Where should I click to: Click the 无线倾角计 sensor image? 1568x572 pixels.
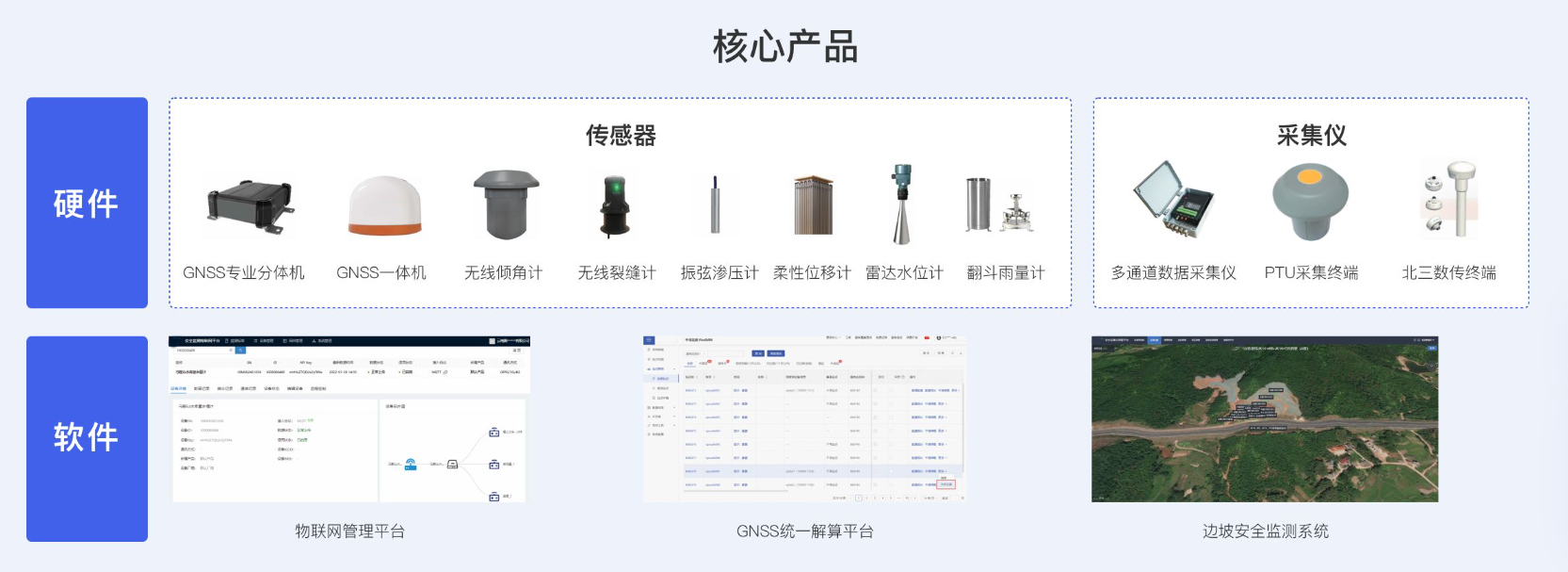pyautogui.click(x=506, y=204)
